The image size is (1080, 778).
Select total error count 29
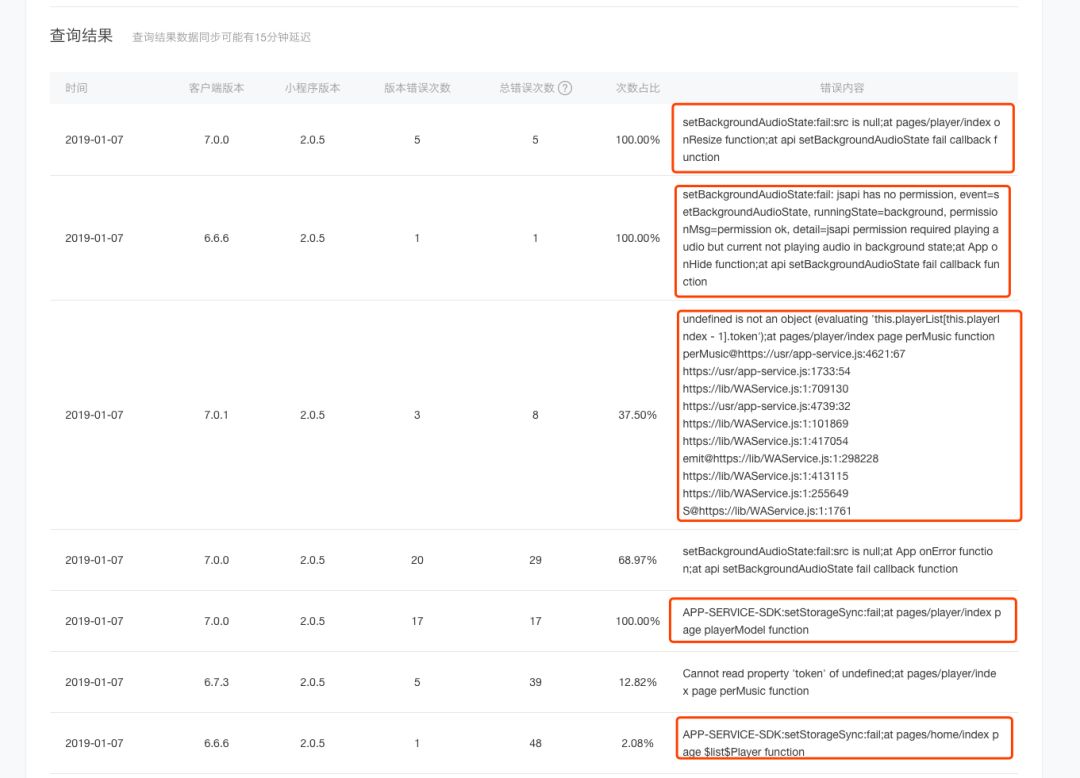coord(535,560)
